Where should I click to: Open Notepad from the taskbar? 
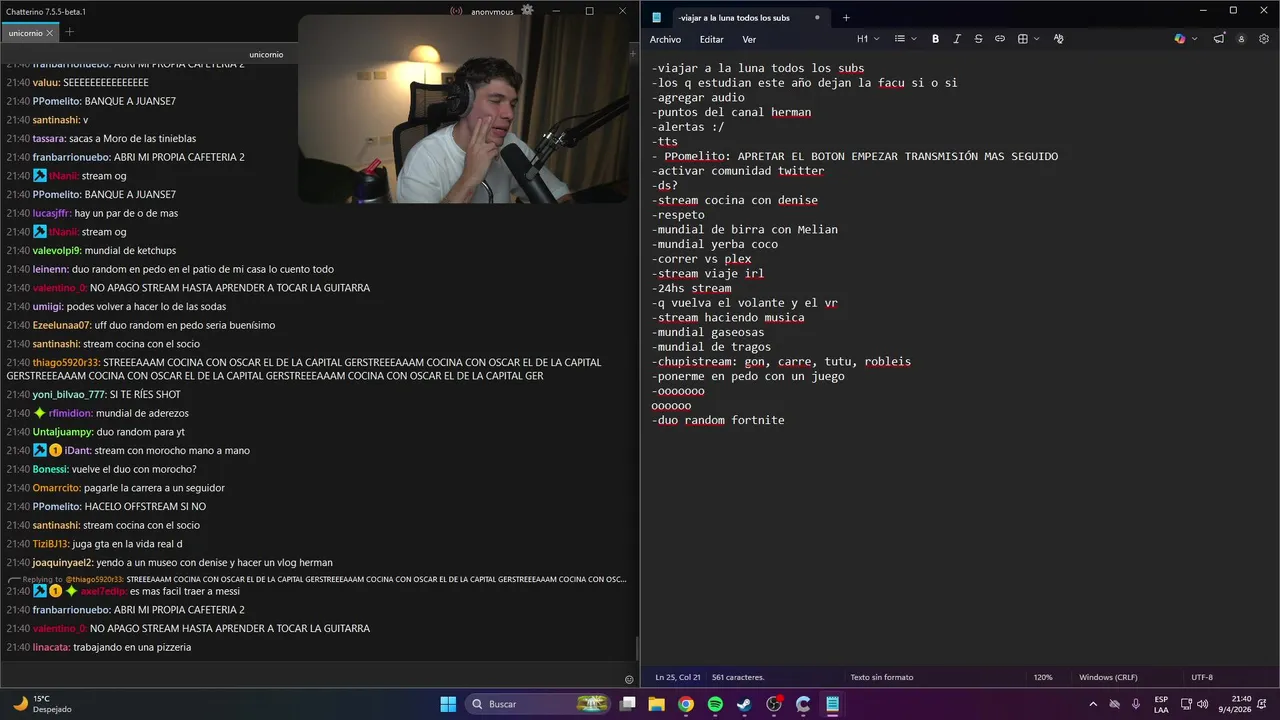[832, 704]
